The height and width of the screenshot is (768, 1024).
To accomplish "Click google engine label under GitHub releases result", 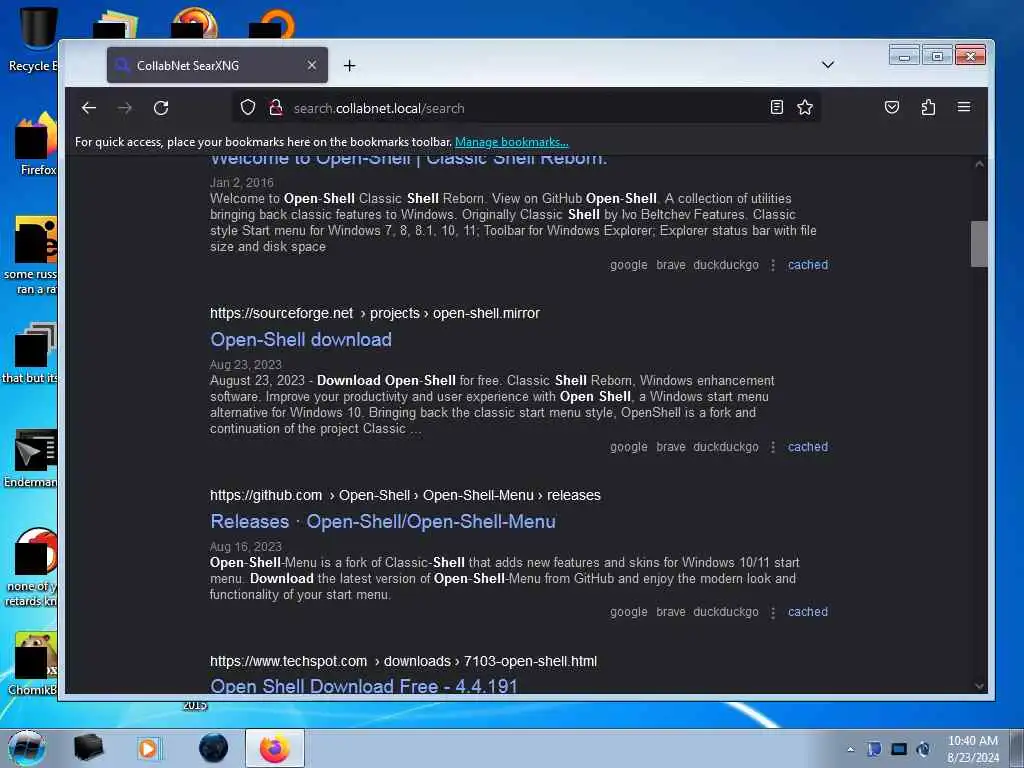I will click(x=628, y=612).
